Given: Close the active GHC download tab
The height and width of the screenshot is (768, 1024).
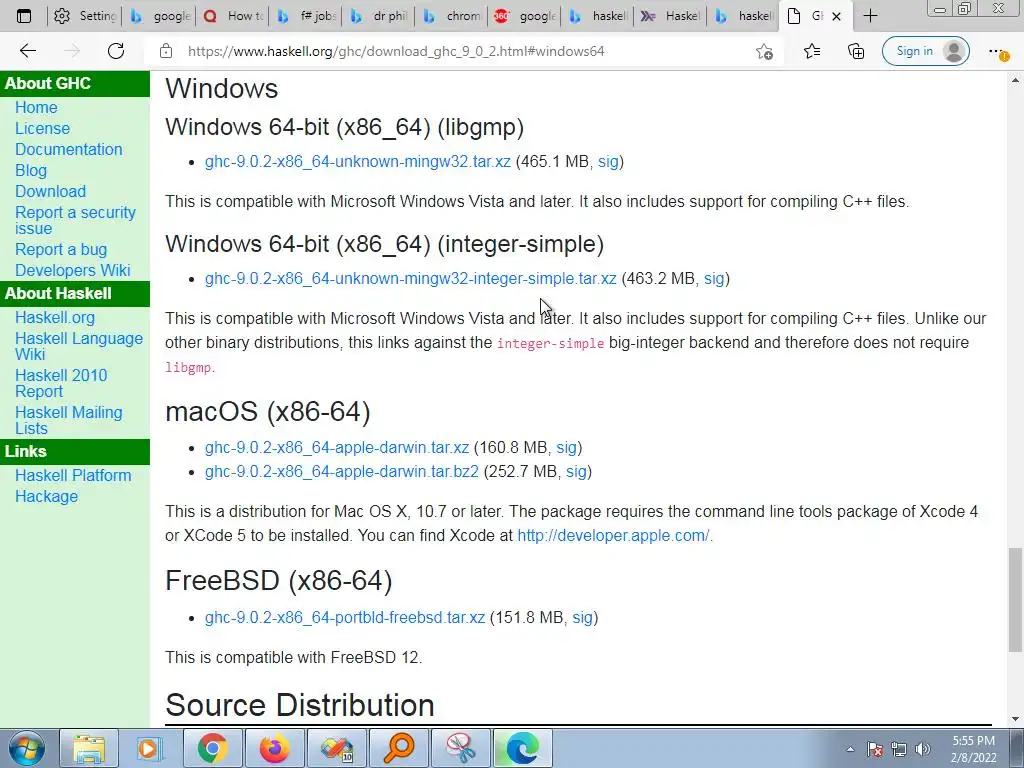Looking at the screenshot, I should (836, 16).
